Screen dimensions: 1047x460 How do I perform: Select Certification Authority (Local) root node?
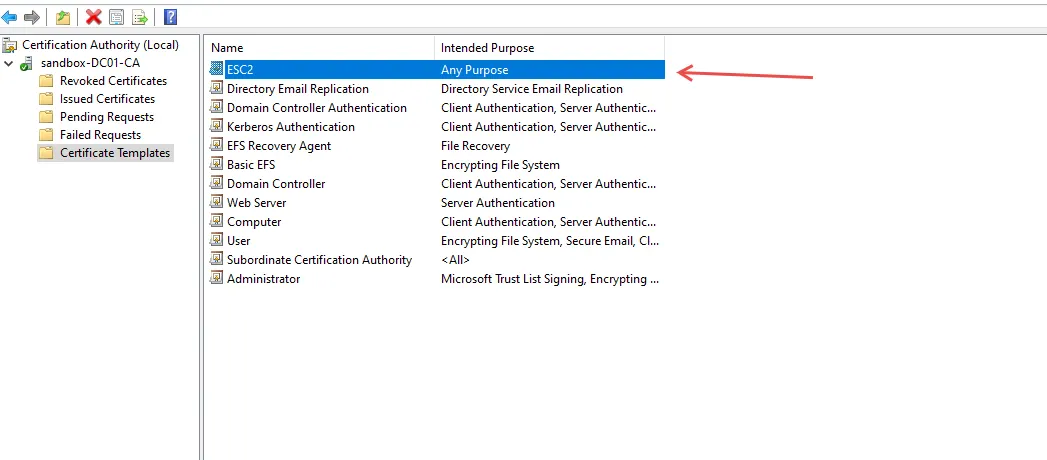[100, 45]
